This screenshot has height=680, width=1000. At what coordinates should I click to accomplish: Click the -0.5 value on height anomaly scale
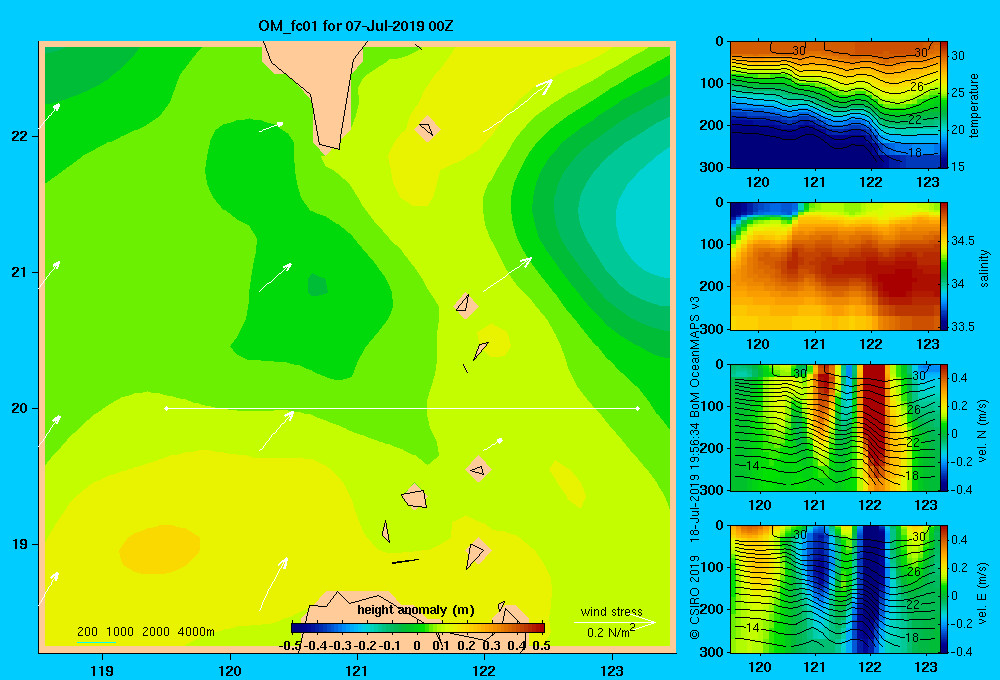(290, 646)
